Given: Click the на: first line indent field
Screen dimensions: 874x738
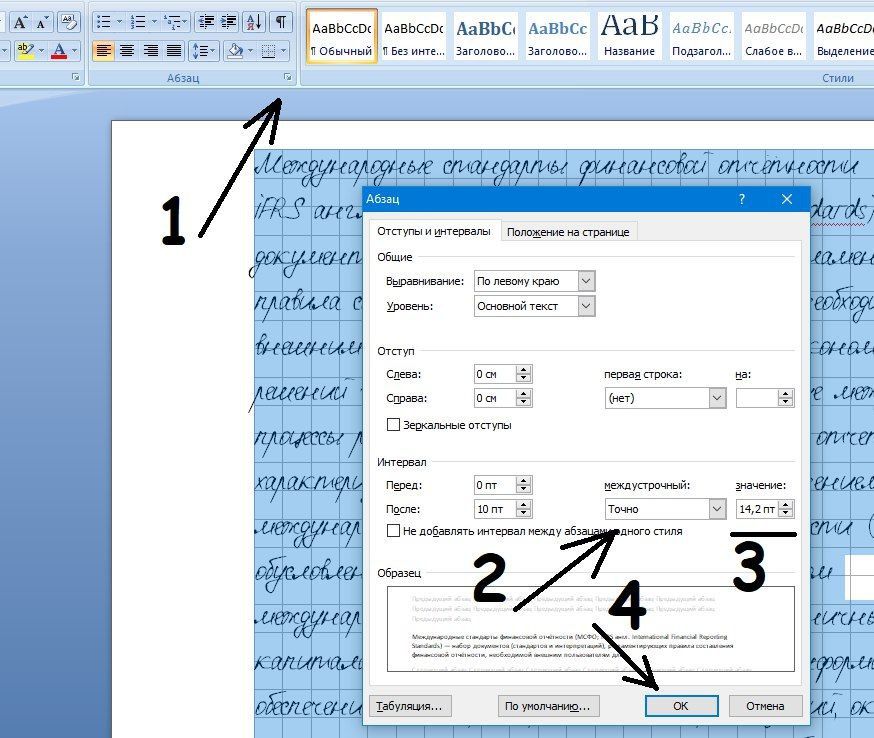Looking at the screenshot, I should [757, 398].
